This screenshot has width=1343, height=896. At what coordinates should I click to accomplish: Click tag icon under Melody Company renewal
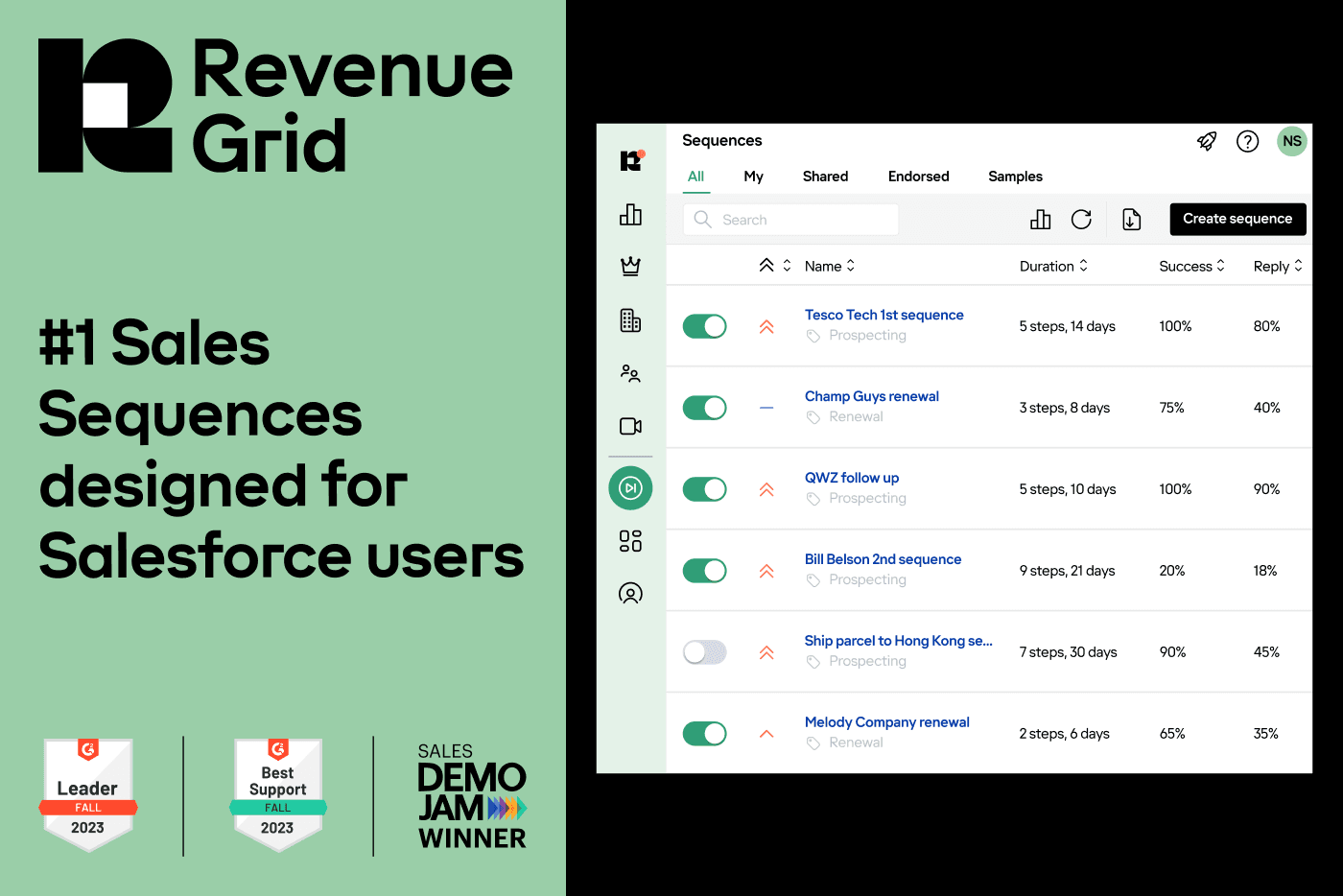click(x=813, y=743)
